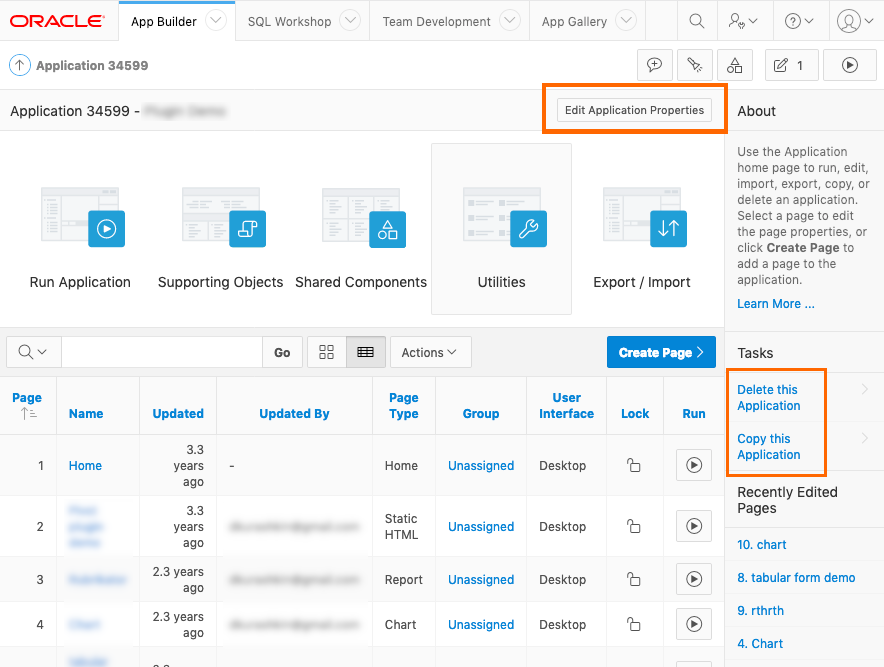
Task: Sort by the Name column header
Action: pos(86,413)
